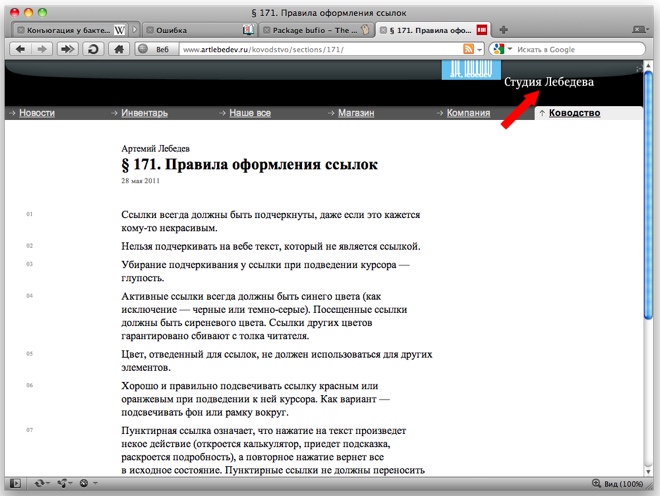Open the closed tabs list at tab bar right

[x=640, y=29]
